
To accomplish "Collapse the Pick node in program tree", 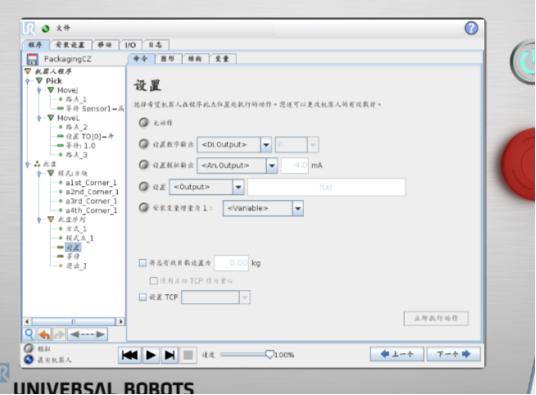I will 39,81.
